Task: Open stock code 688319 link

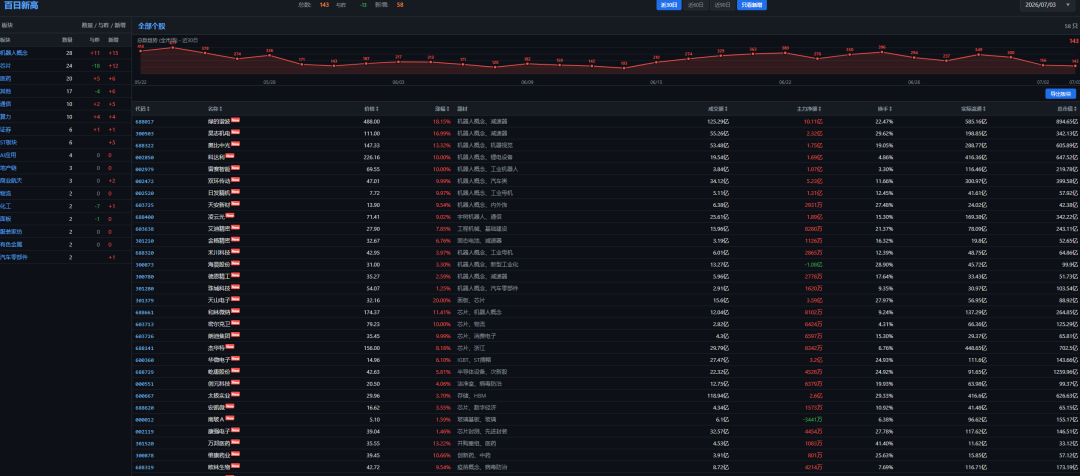Action: pyautogui.click(x=145, y=466)
